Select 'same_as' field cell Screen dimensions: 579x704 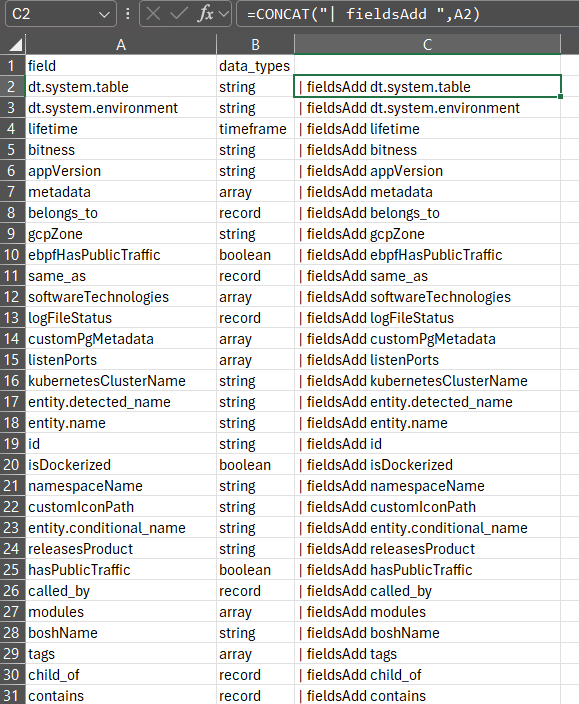121,276
